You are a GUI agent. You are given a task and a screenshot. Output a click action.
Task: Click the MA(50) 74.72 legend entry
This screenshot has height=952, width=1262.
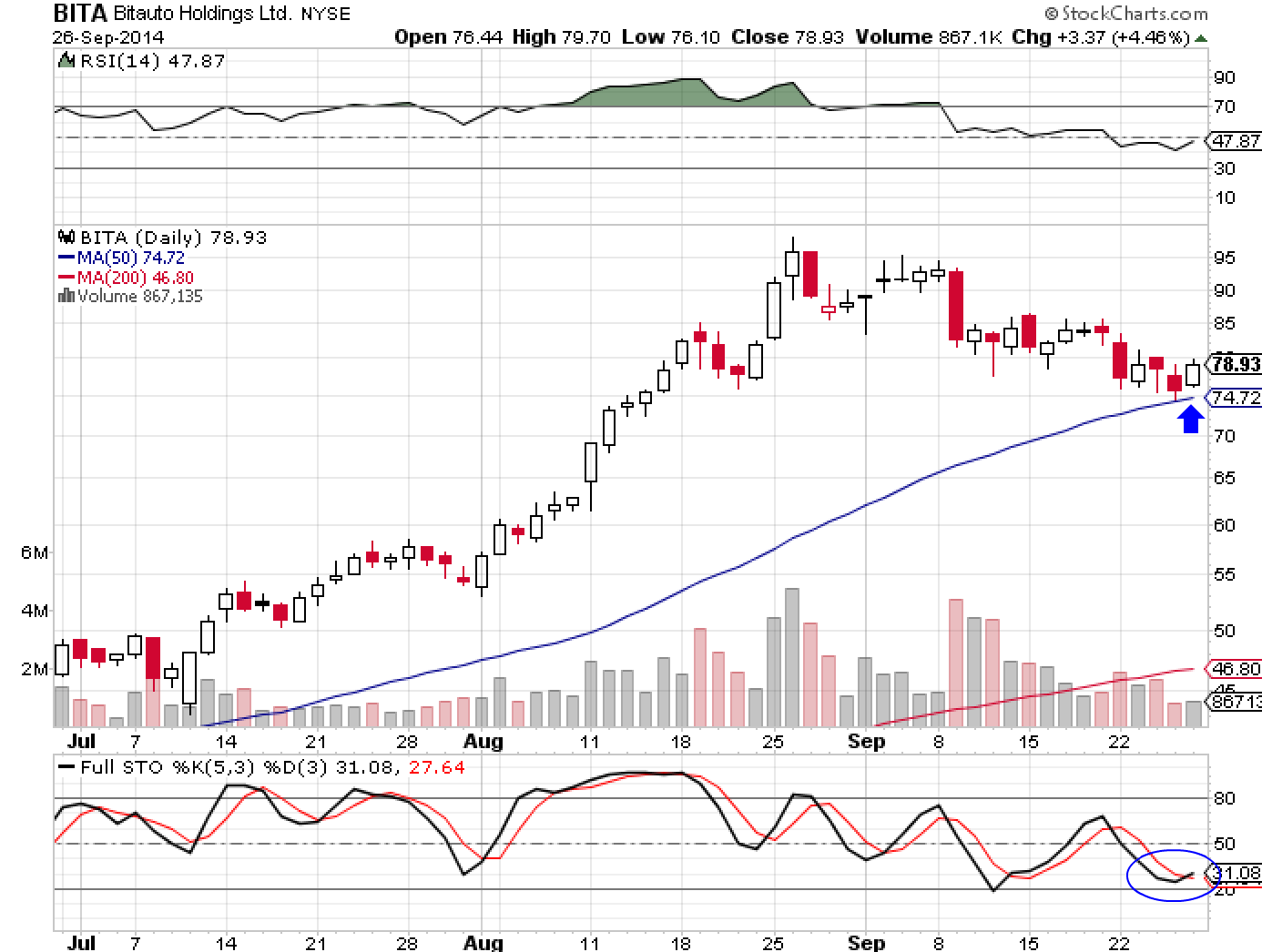120,258
